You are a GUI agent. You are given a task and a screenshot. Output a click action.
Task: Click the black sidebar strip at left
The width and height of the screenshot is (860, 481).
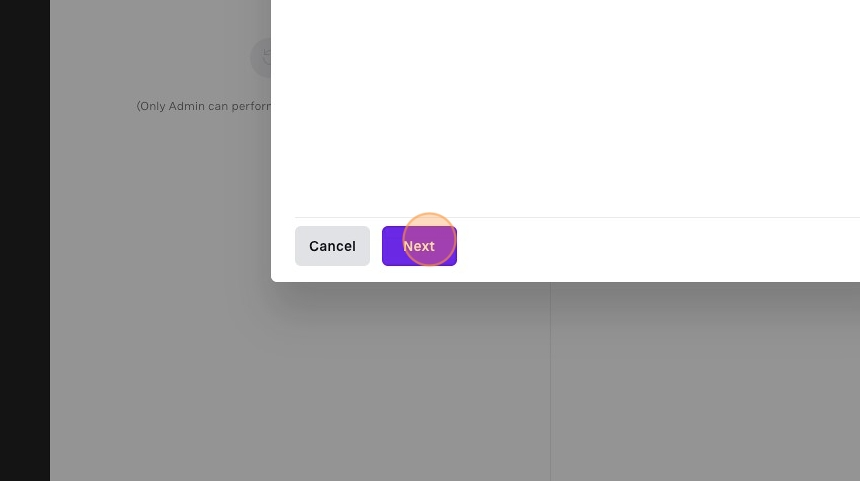tap(25, 240)
